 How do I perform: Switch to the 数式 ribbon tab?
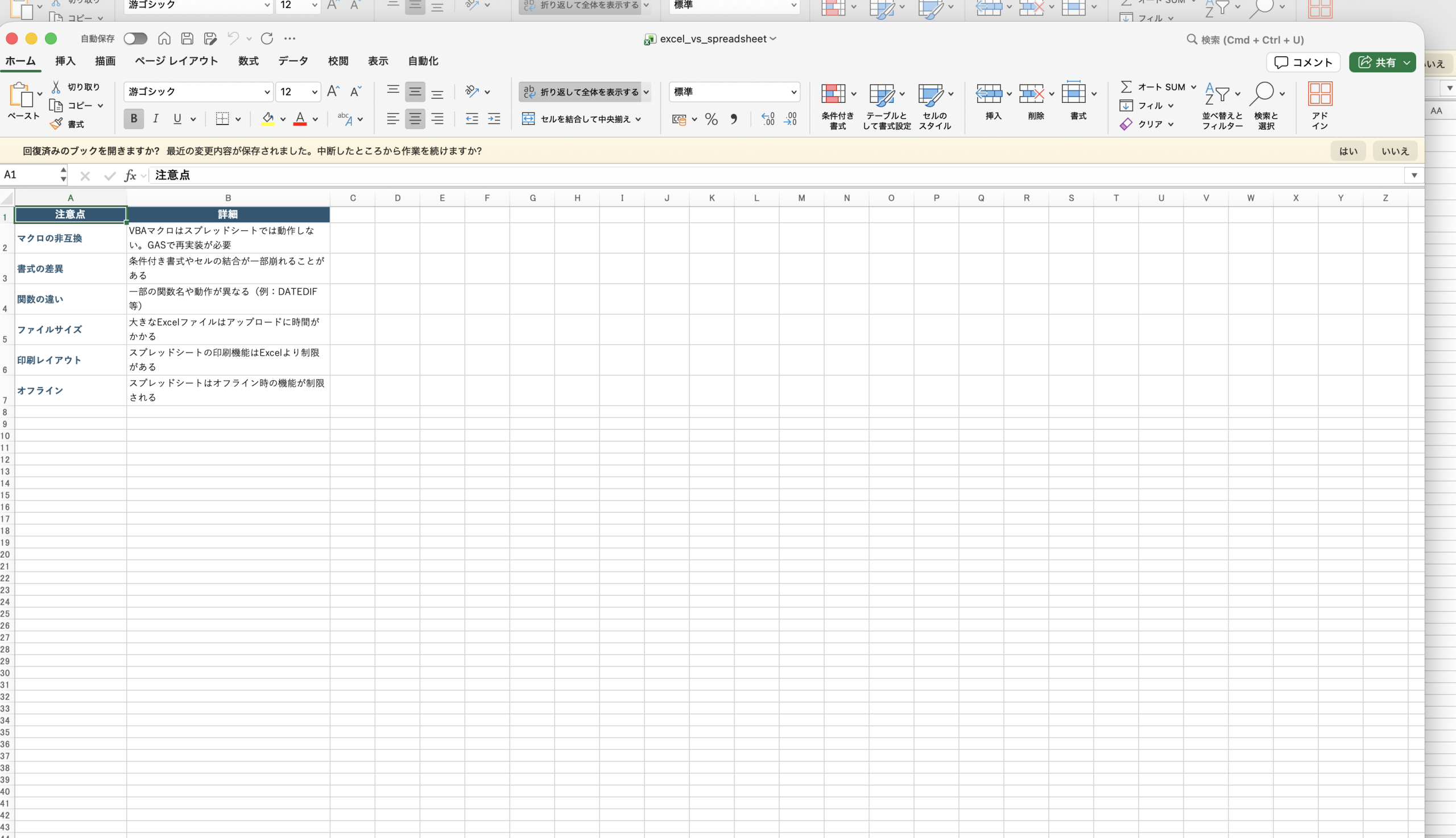248,61
